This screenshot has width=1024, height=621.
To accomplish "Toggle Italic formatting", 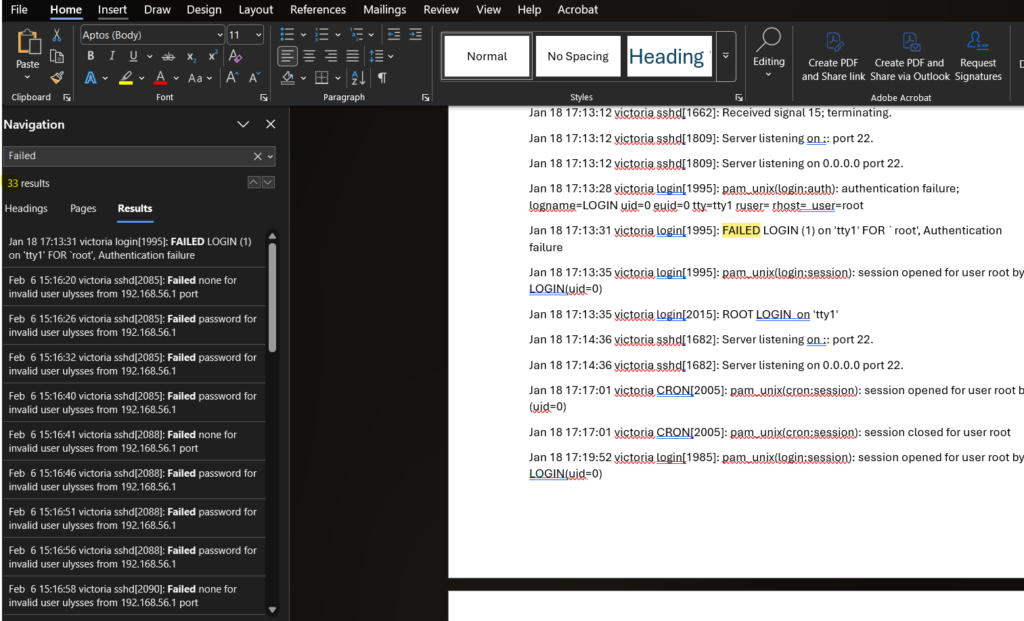I will (x=112, y=56).
